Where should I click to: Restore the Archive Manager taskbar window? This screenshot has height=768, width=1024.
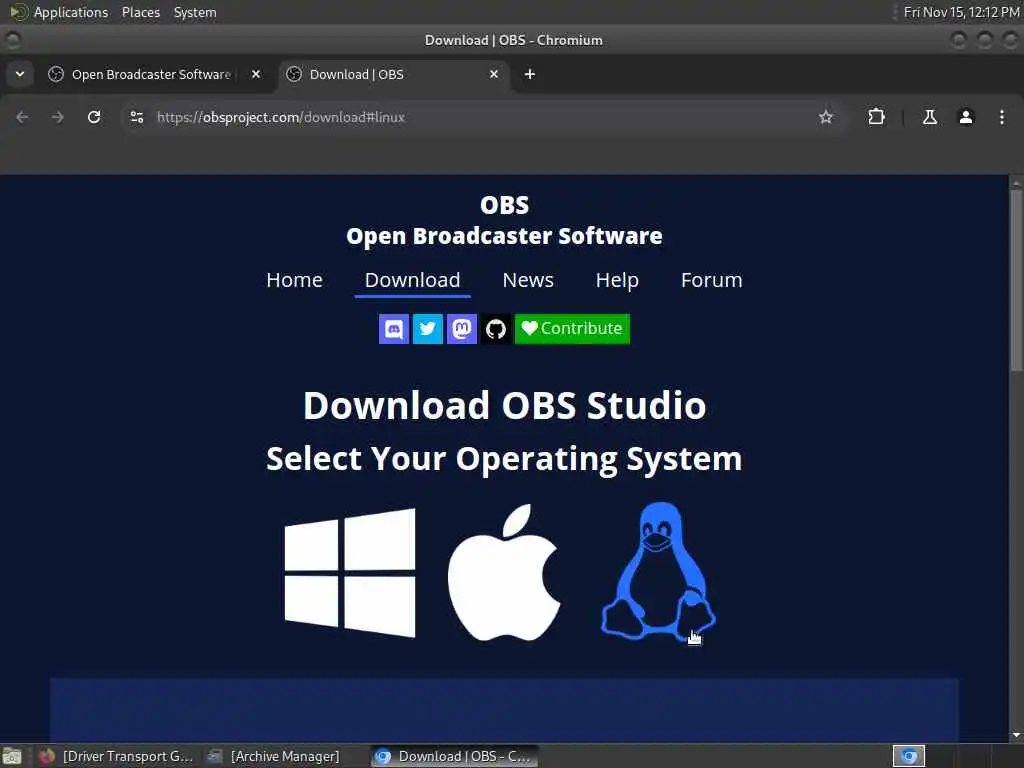(274, 756)
